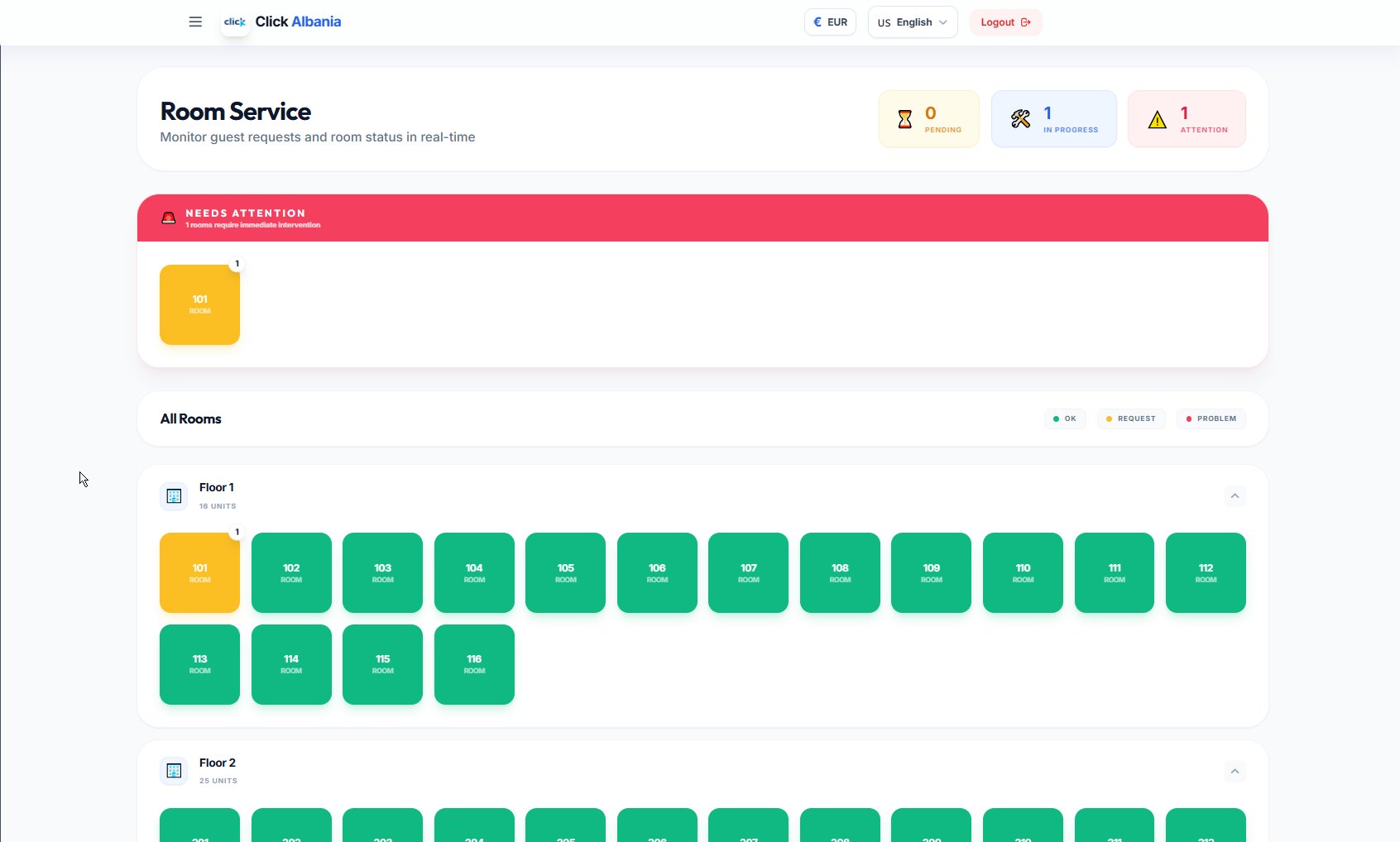Open room 101 tile on Floor 1
The width and height of the screenshot is (1400, 842).
[199, 573]
